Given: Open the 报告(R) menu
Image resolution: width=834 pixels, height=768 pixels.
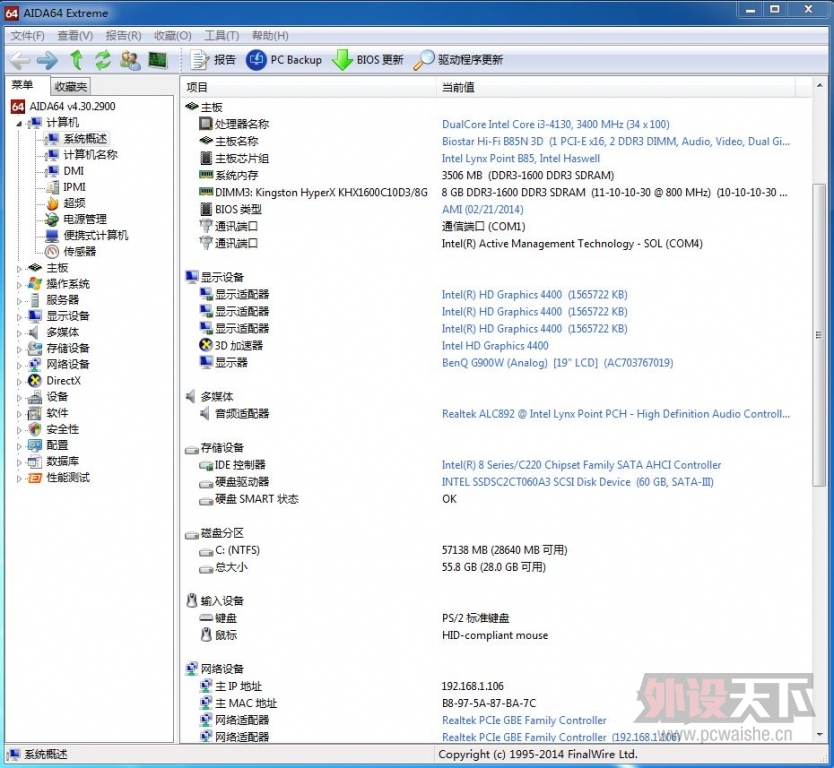Looking at the screenshot, I should (x=123, y=36).
